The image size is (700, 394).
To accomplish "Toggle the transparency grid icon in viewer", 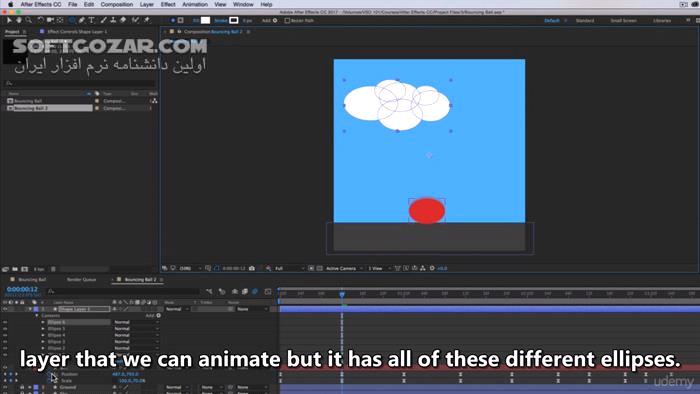I will pyautogui.click(x=320, y=268).
